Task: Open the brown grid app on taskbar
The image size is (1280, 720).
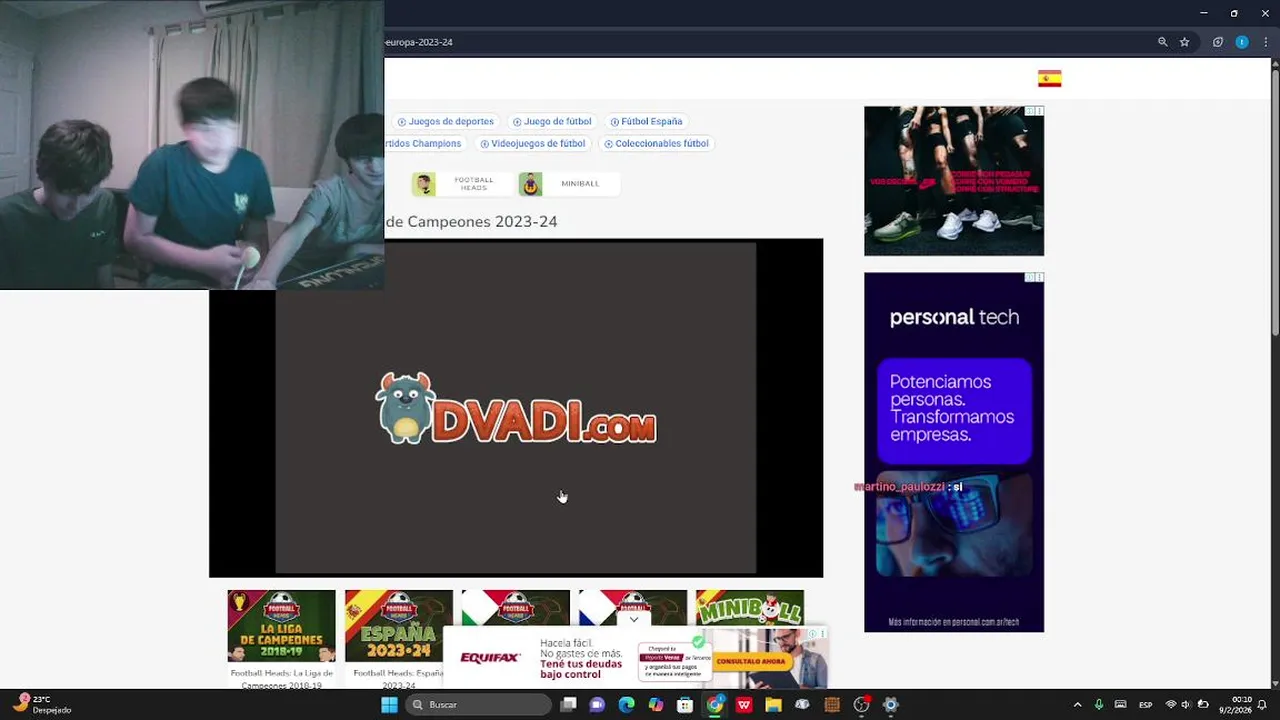Action: point(832,705)
